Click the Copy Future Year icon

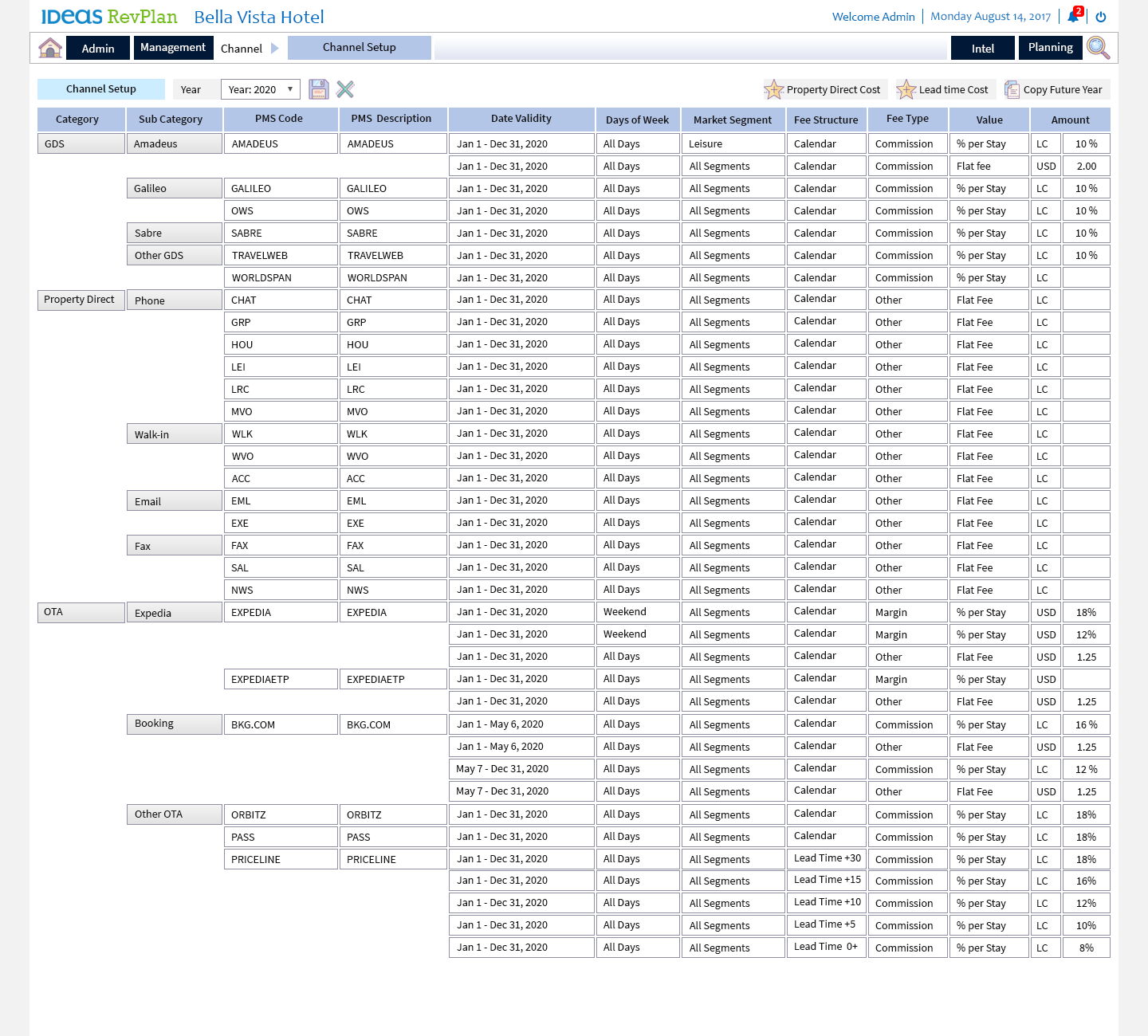1012,89
